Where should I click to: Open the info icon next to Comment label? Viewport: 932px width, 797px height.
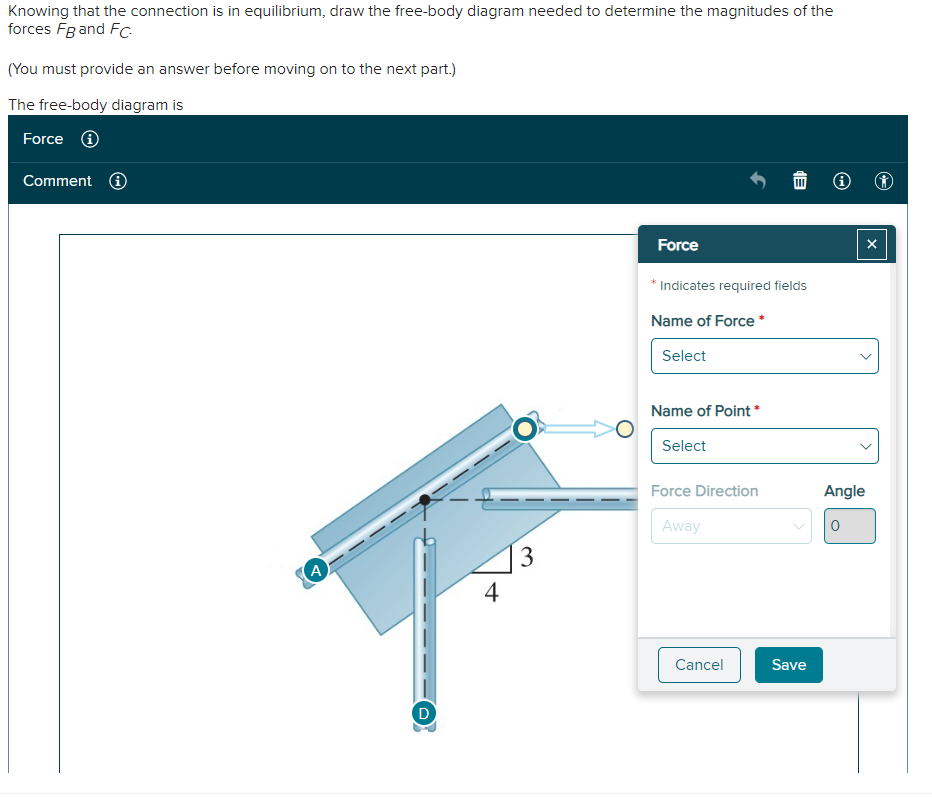[x=117, y=181]
